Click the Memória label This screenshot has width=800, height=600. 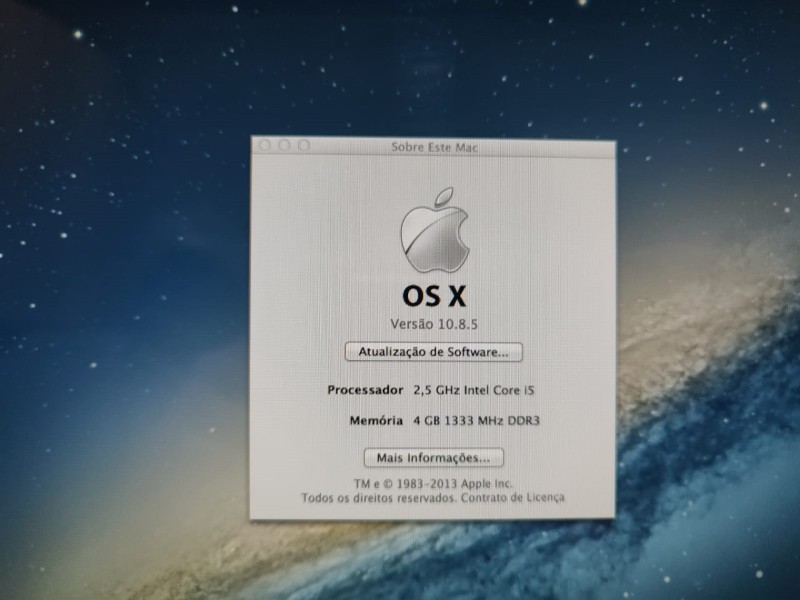click(377, 421)
